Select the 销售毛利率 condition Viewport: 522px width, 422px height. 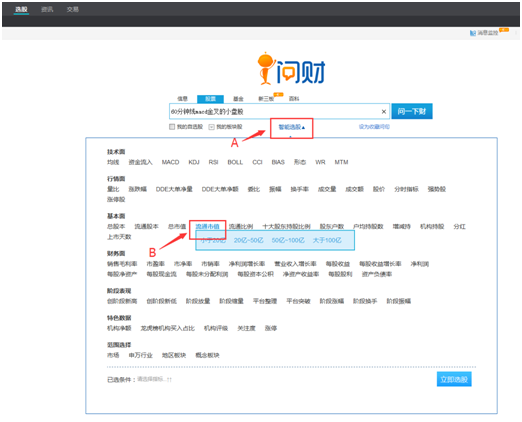coord(122,264)
